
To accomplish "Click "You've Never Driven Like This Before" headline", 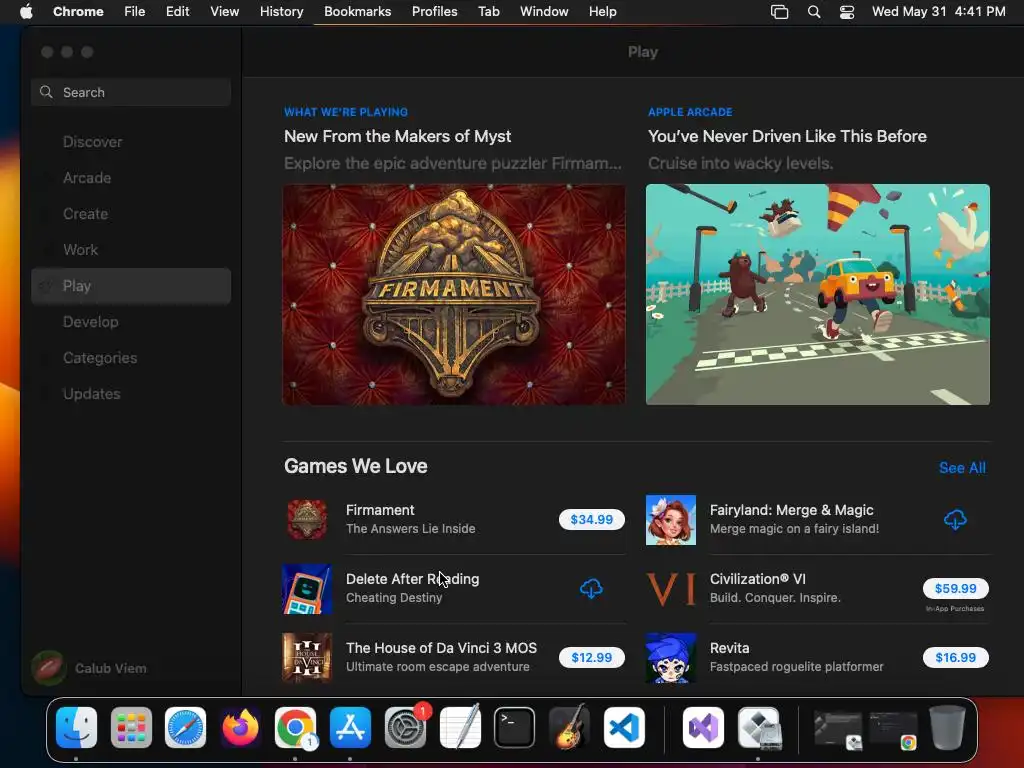I will pyautogui.click(x=787, y=136).
